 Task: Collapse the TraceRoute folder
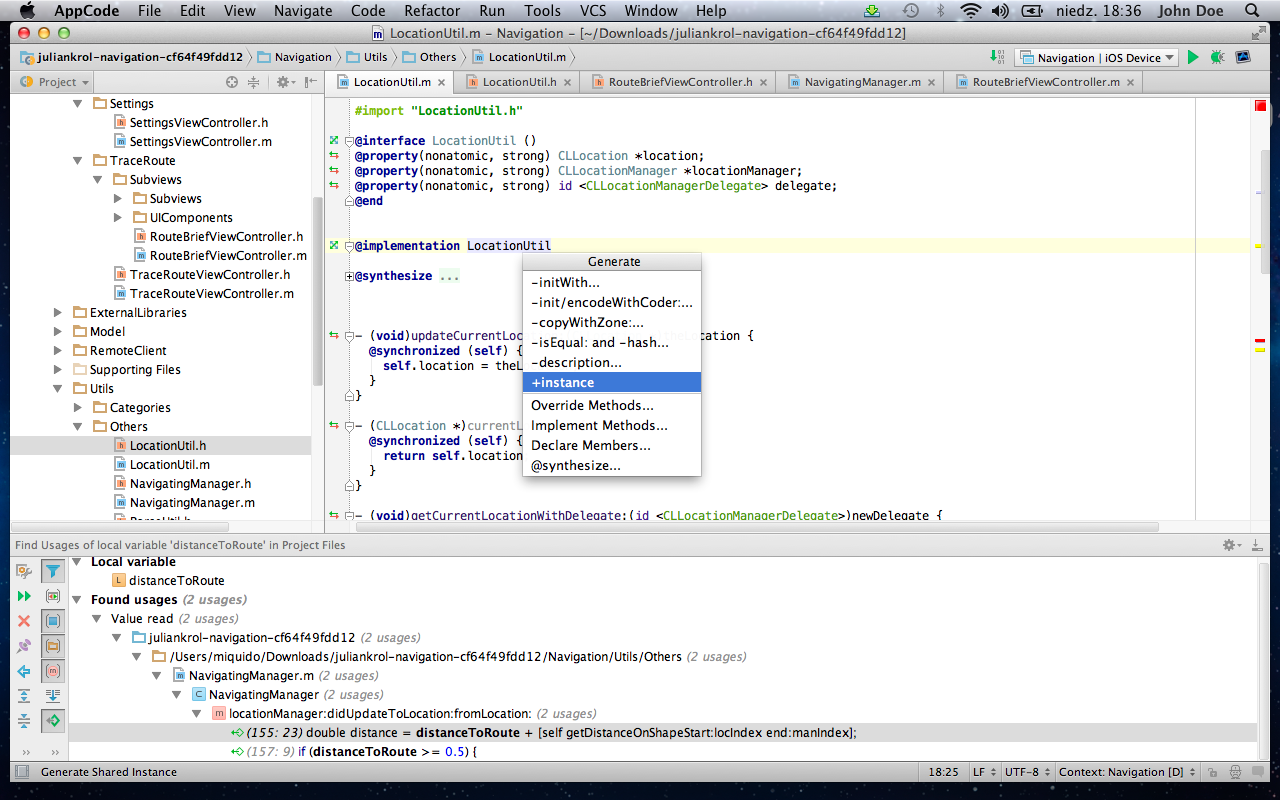pos(78,160)
